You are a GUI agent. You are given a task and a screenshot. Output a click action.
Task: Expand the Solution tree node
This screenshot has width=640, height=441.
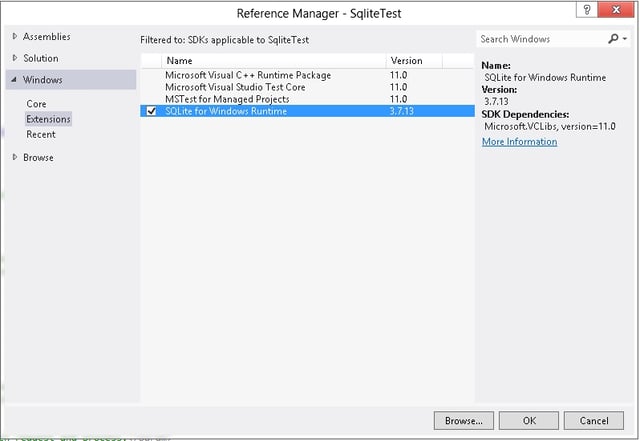point(15,58)
